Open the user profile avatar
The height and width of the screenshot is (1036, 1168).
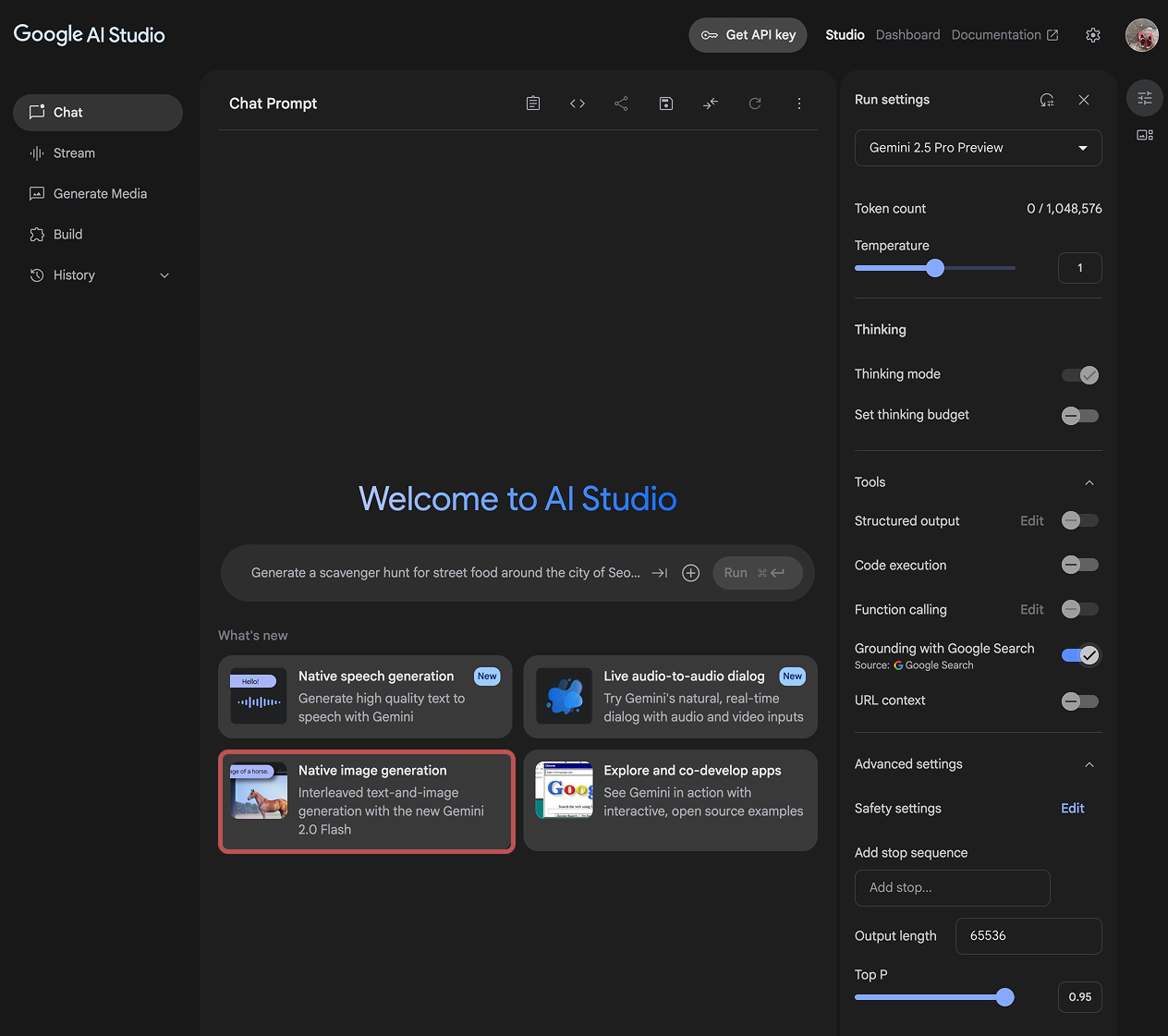(1142, 35)
